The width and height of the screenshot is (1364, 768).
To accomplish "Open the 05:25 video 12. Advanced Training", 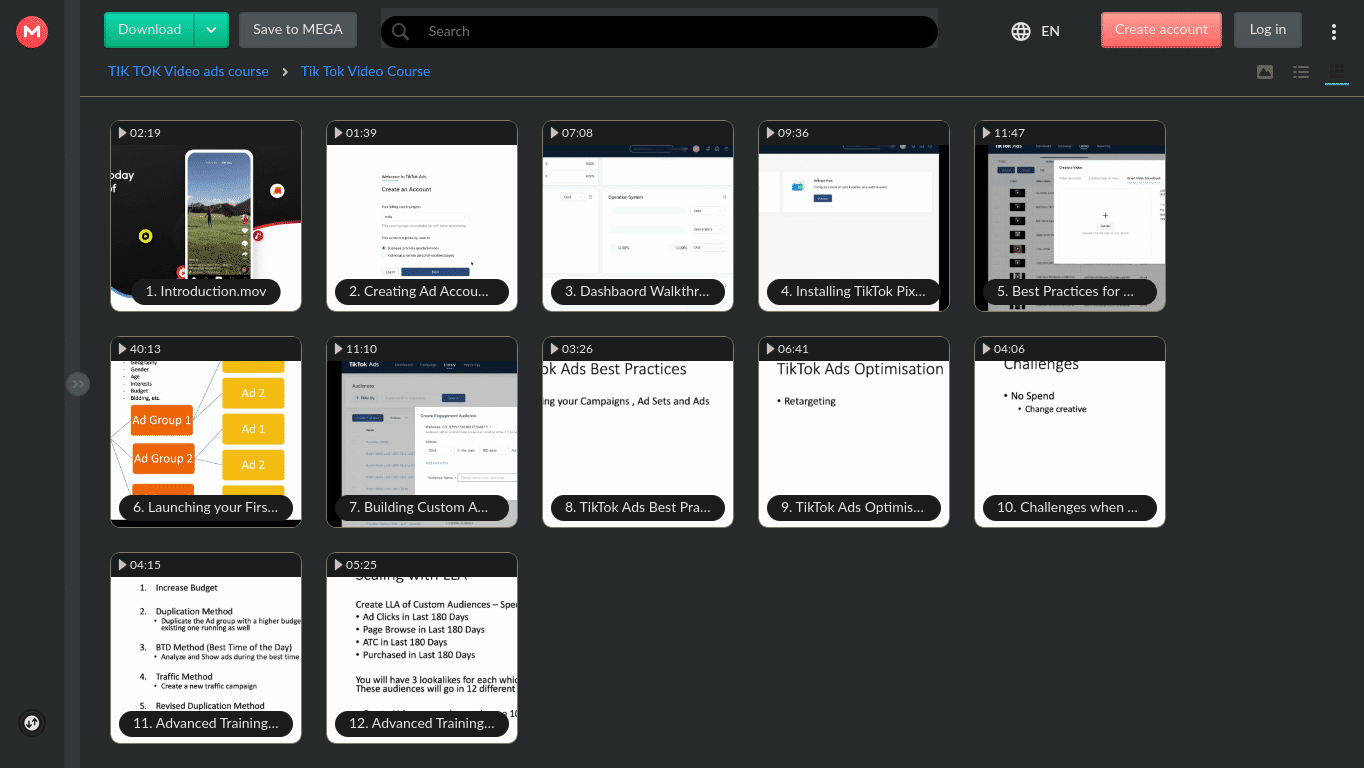I will 422,648.
